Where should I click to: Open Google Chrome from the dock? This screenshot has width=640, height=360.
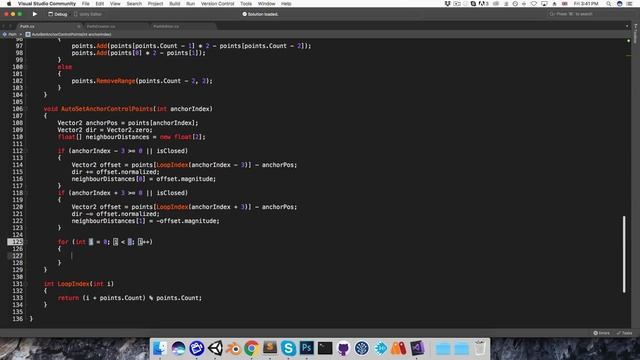point(252,348)
